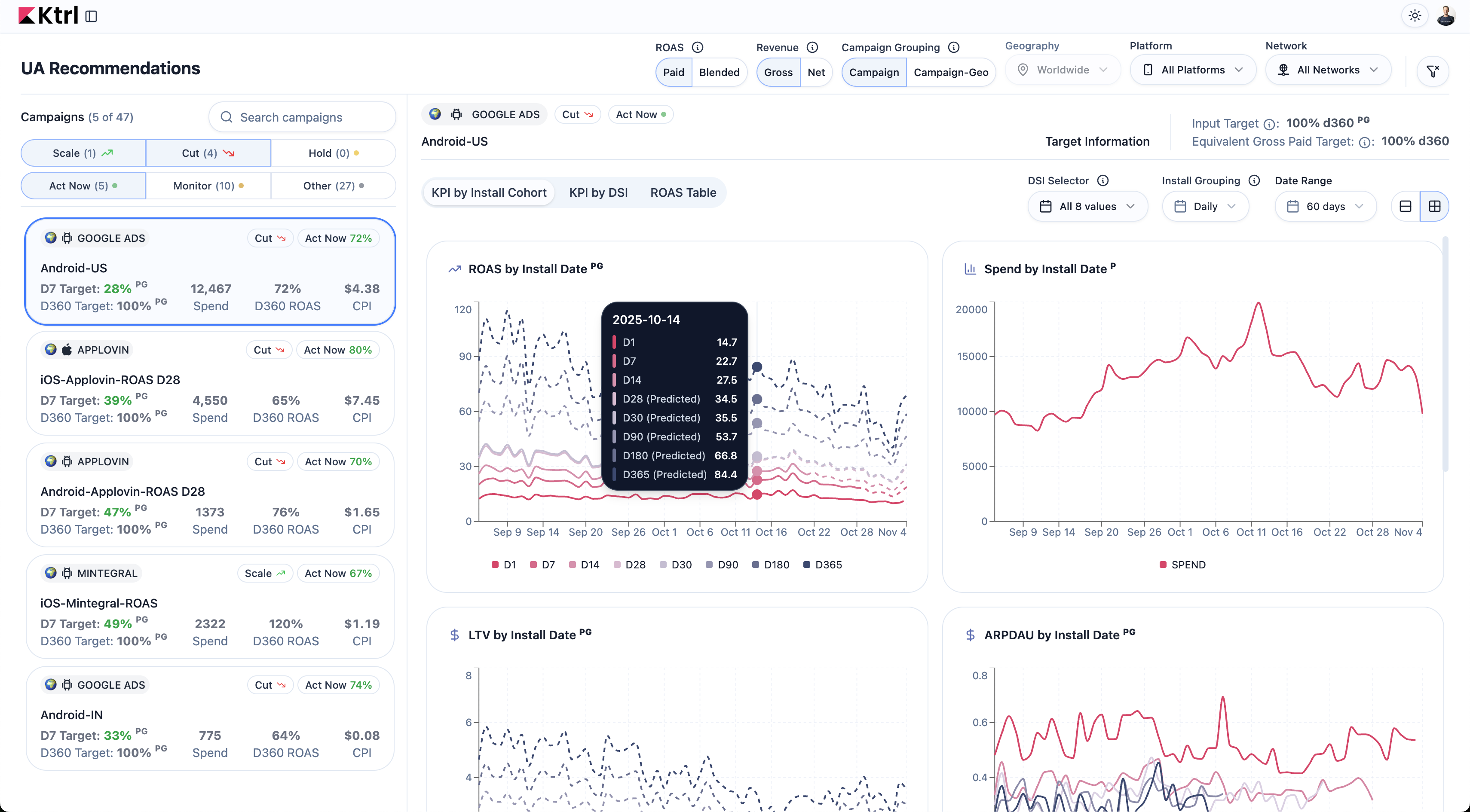Image resolution: width=1470 pixels, height=812 pixels.
Task: Switch to grid chart layout icon
Action: (1434, 206)
